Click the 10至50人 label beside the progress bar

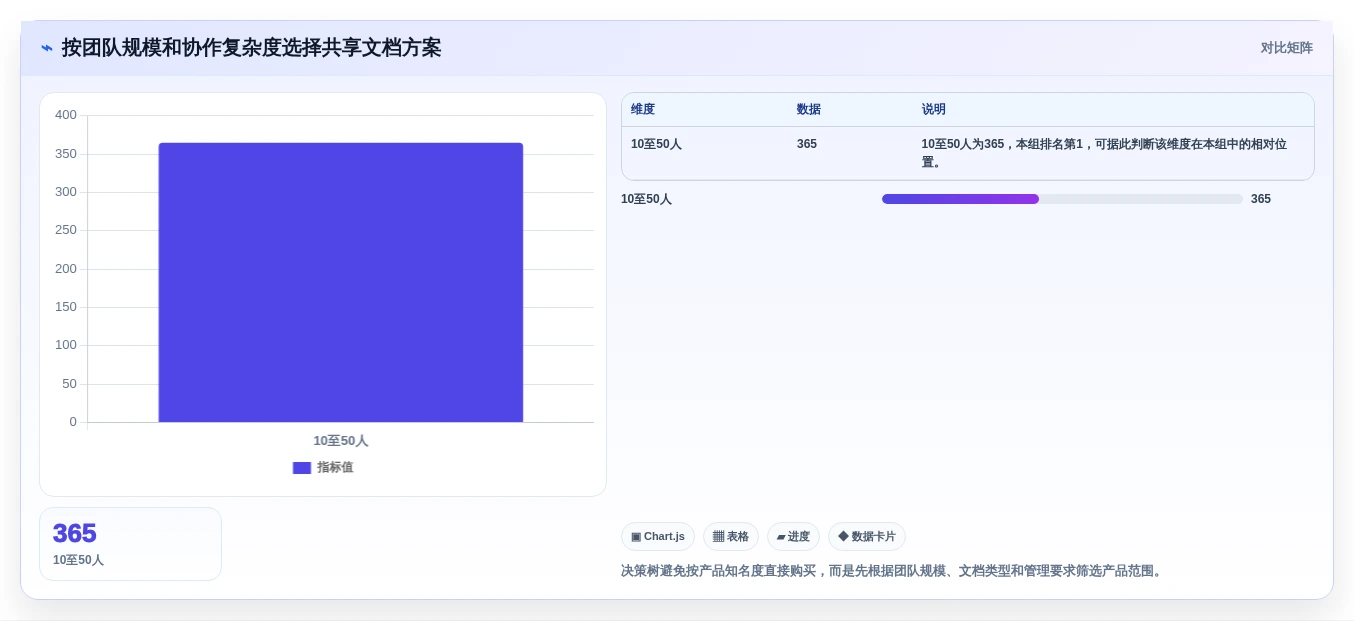pos(646,199)
